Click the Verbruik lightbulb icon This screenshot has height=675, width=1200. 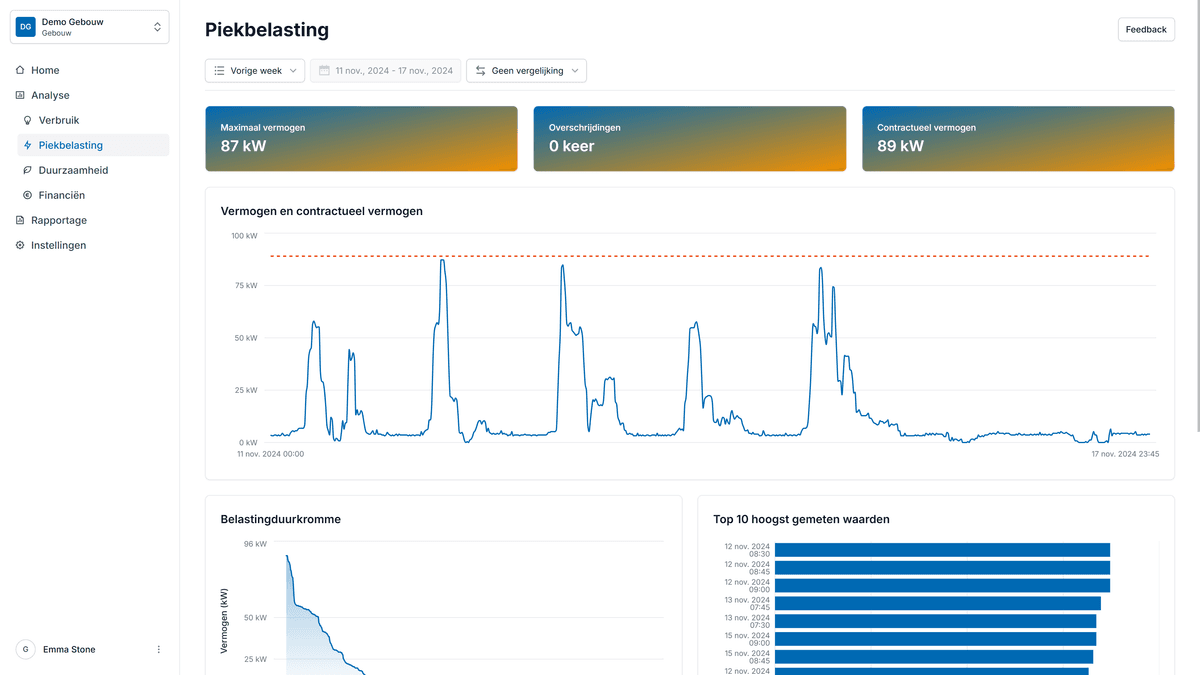pyautogui.click(x=28, y=120)
